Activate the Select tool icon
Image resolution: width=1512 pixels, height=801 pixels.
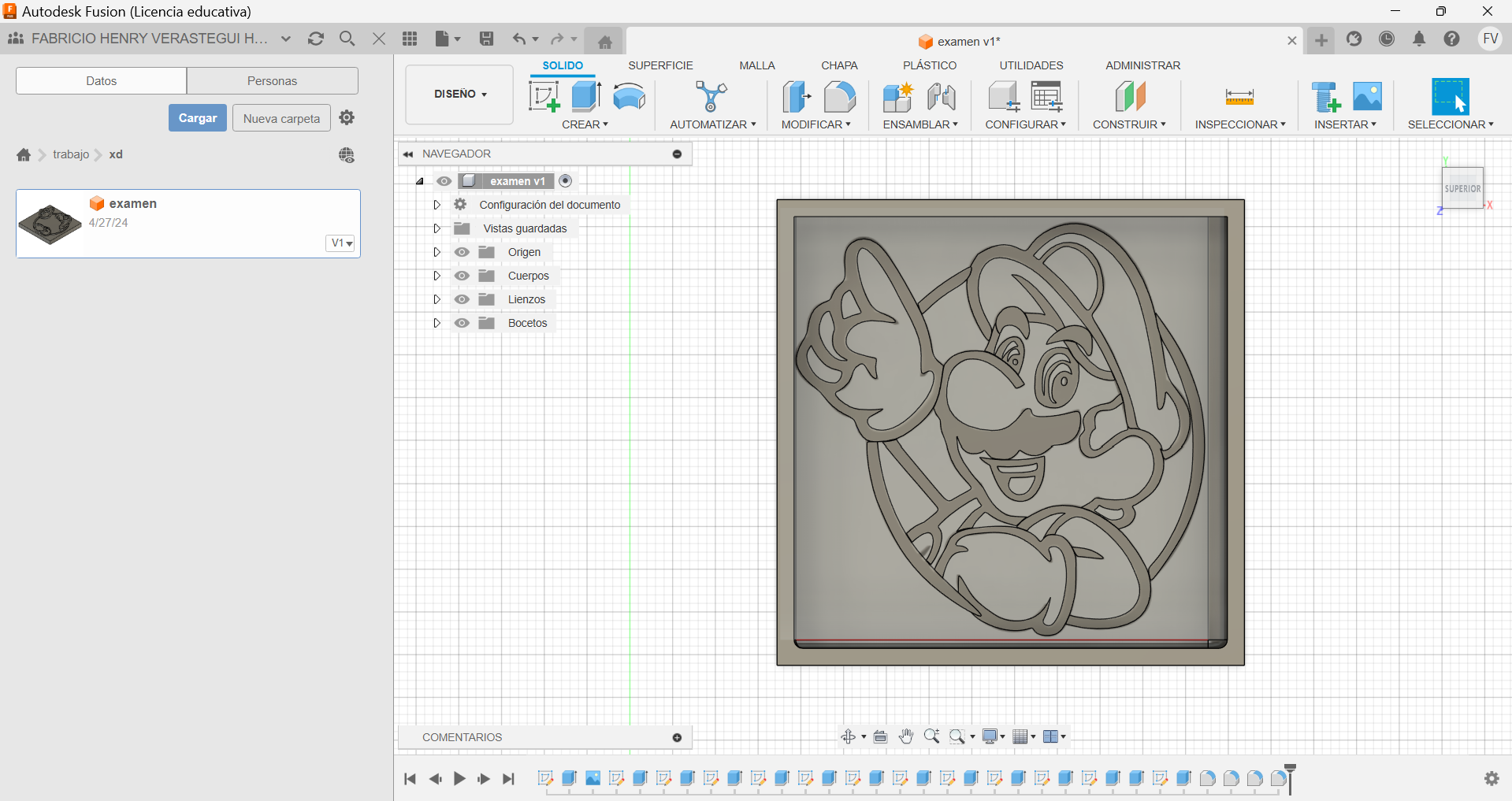[1450, 96]
